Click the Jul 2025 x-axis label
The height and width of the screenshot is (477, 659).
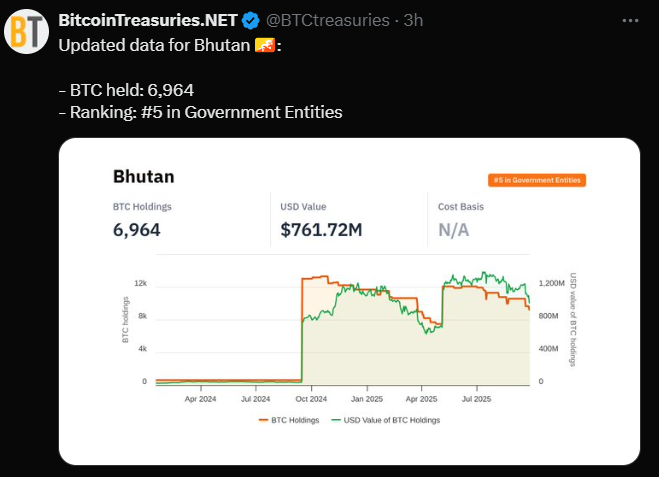(476, 398)
